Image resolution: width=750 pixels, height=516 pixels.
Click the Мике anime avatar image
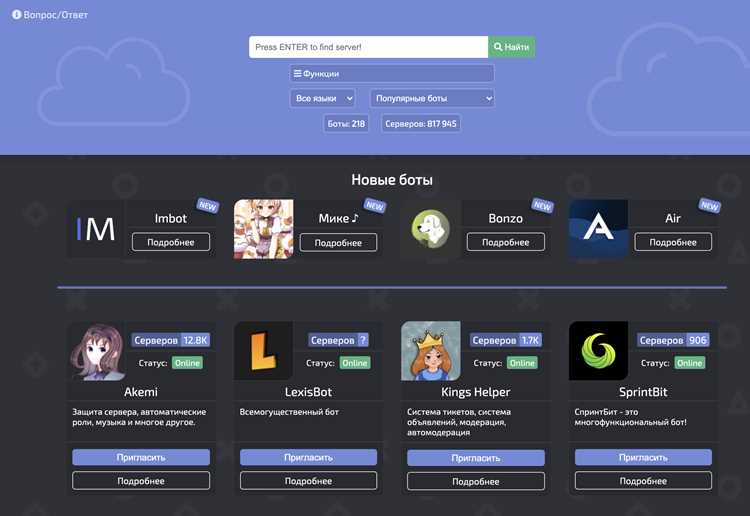[264, 229]
